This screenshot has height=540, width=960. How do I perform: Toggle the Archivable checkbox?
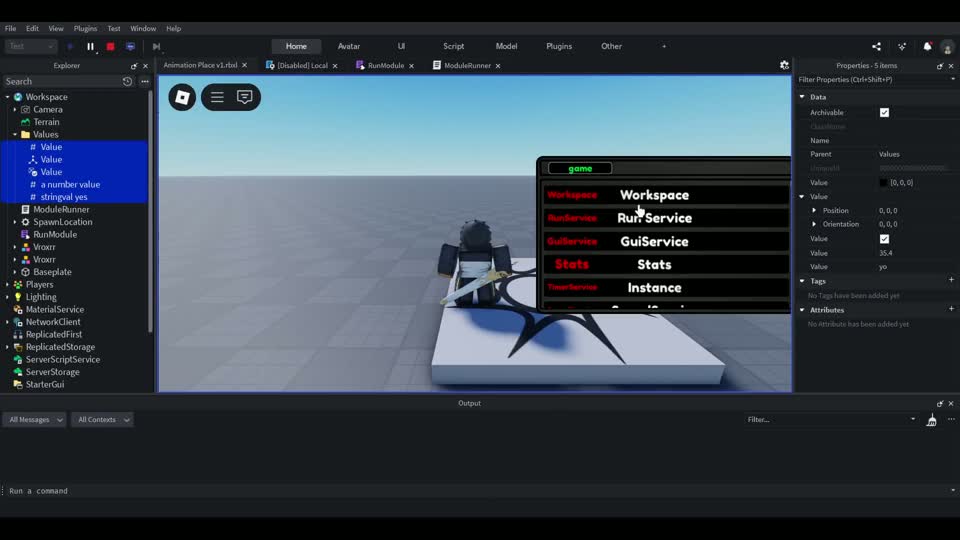[x=884, y=113]
